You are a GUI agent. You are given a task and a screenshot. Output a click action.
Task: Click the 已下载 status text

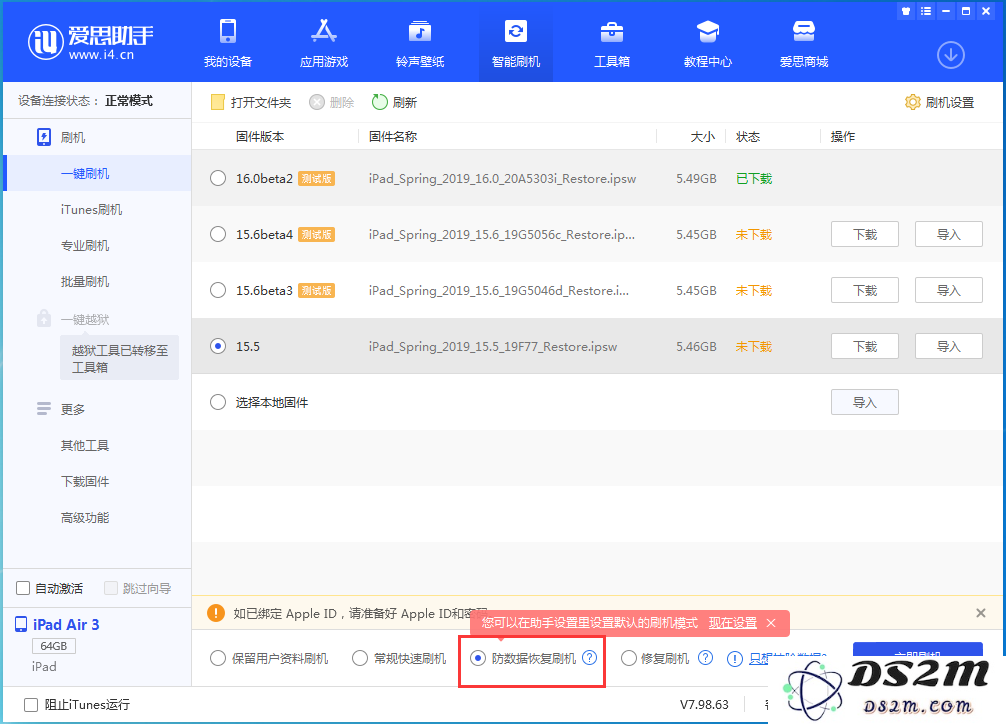coord(754,178)
